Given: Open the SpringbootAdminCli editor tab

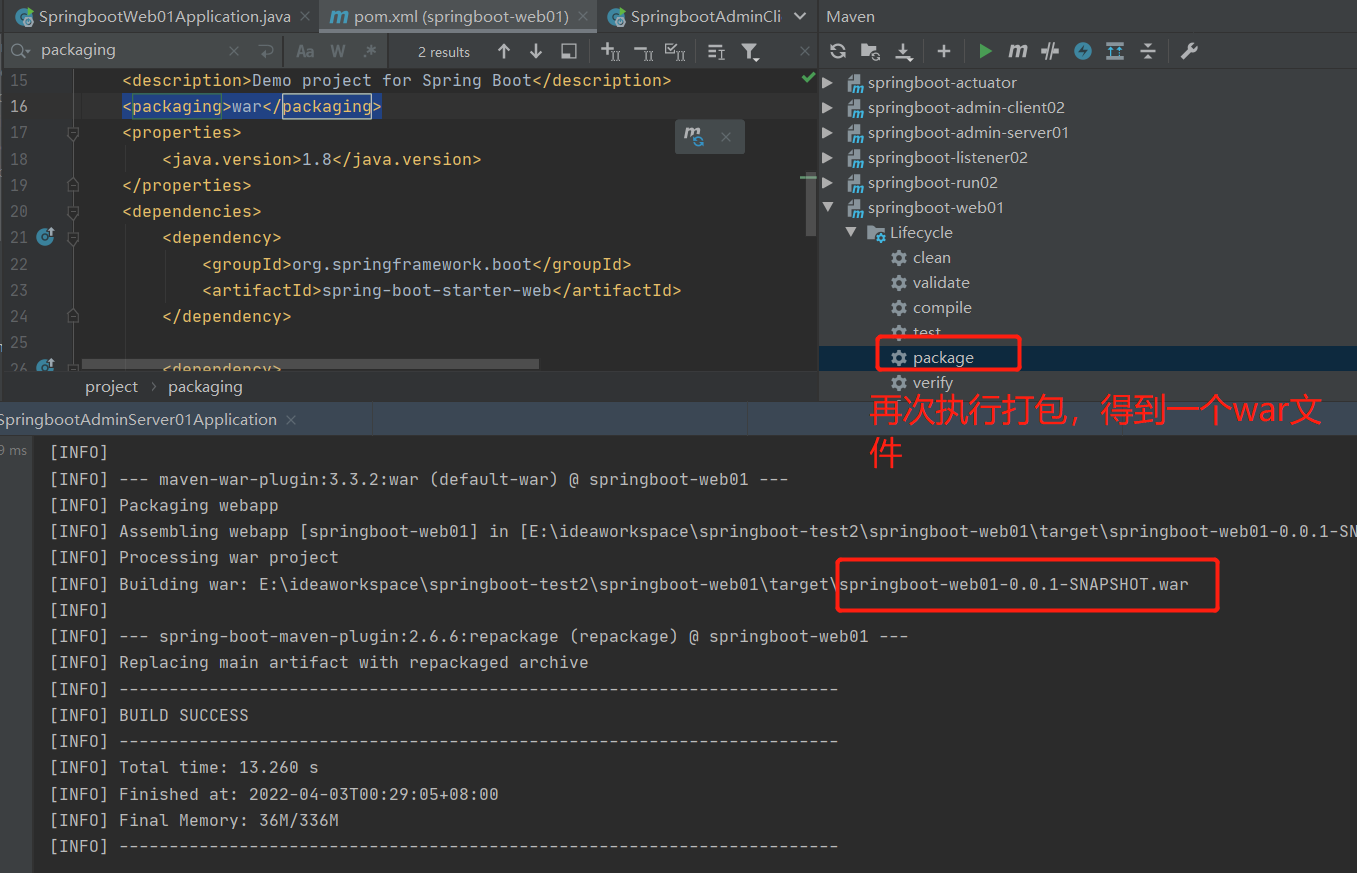Looking at the screenshot, I should [x=694, y=17].
